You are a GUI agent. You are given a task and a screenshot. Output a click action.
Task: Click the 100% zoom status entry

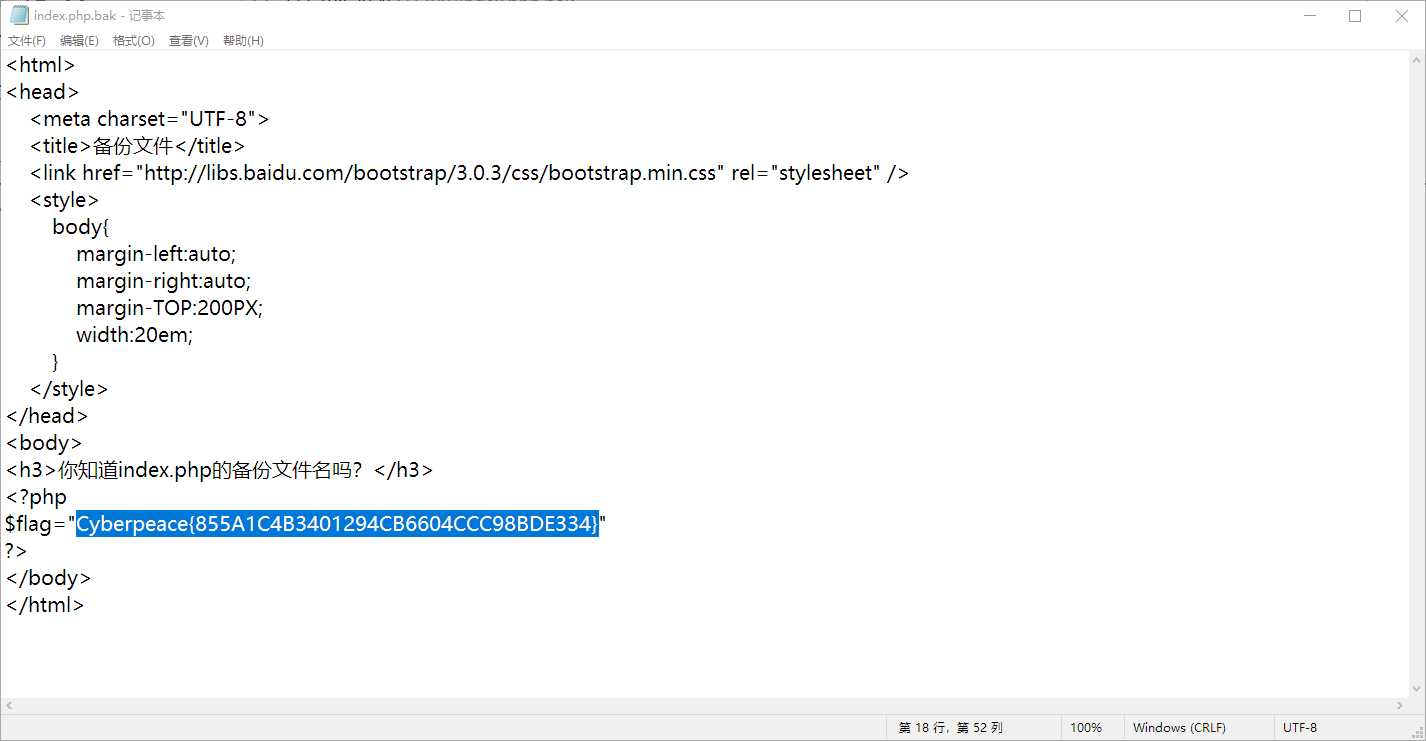pyautogui.click(x=1086, y=728)
